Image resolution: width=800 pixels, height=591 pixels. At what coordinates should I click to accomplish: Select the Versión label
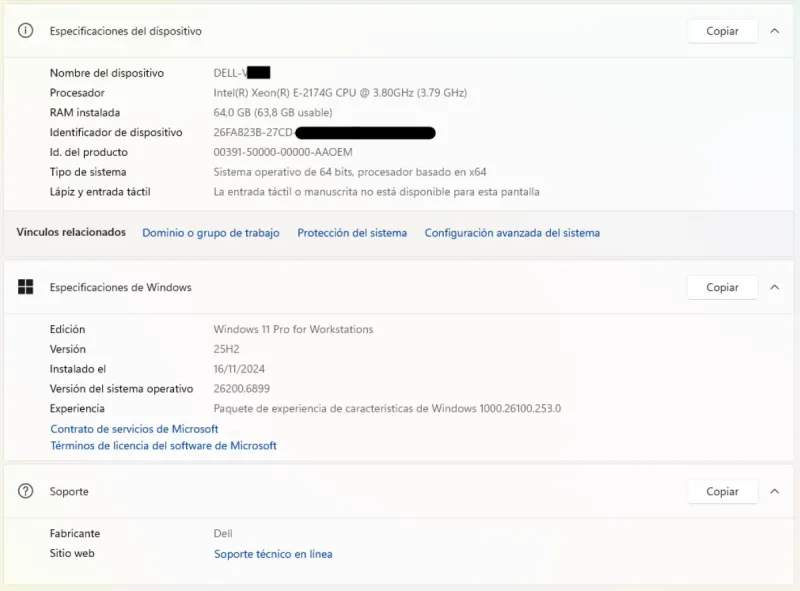[x=67, y=349]
